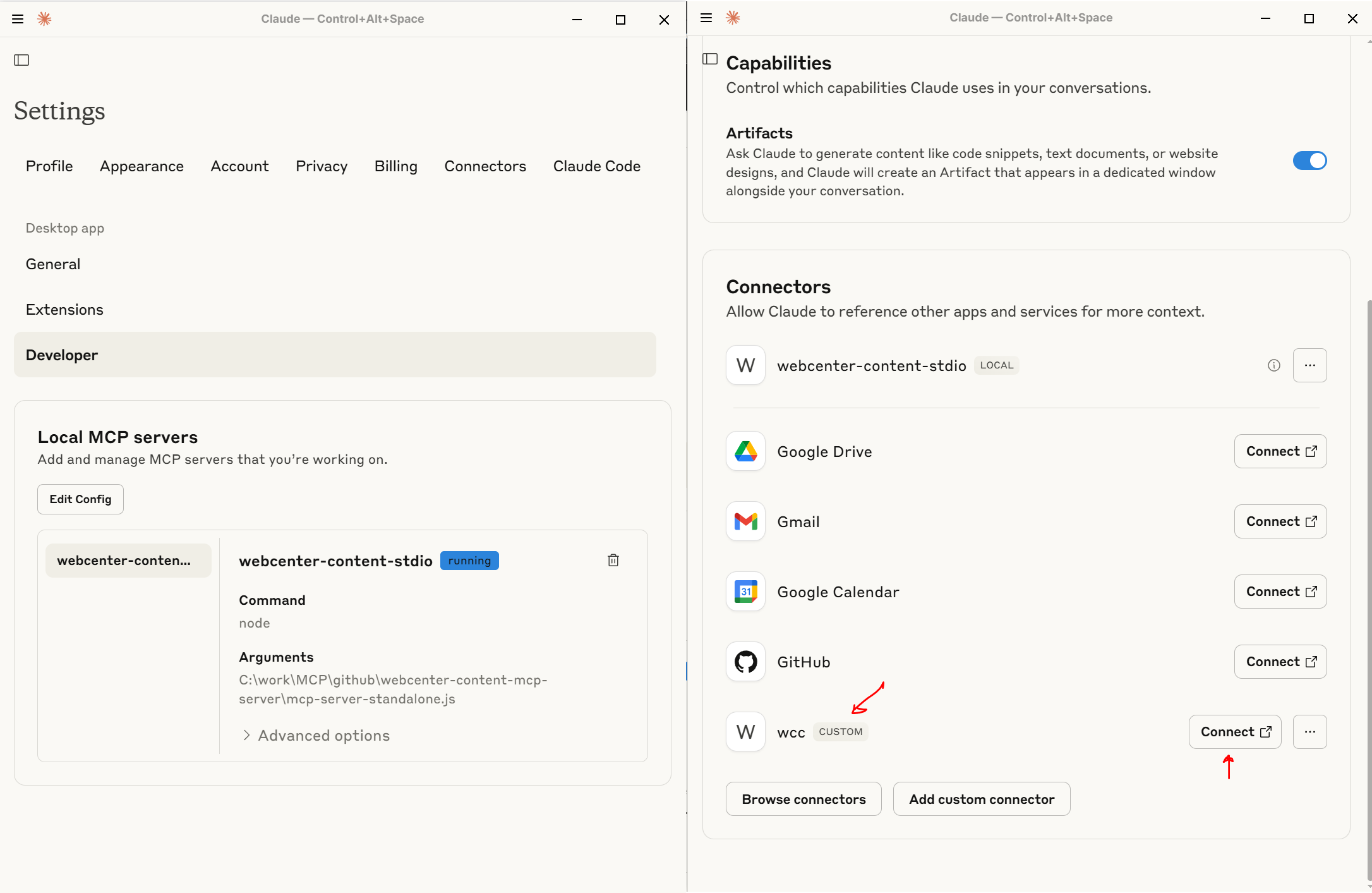Screen dimensions: 1372x893
Task: Click W icon of webcenter-content-stdio connector
Action: [x=745, y=365]
